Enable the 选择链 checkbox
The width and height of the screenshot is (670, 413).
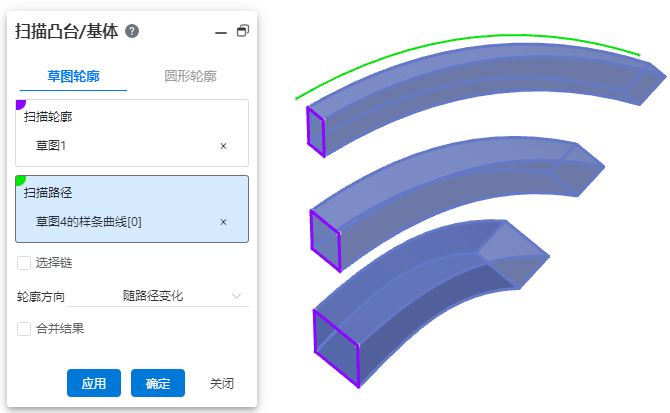(24, 263)
